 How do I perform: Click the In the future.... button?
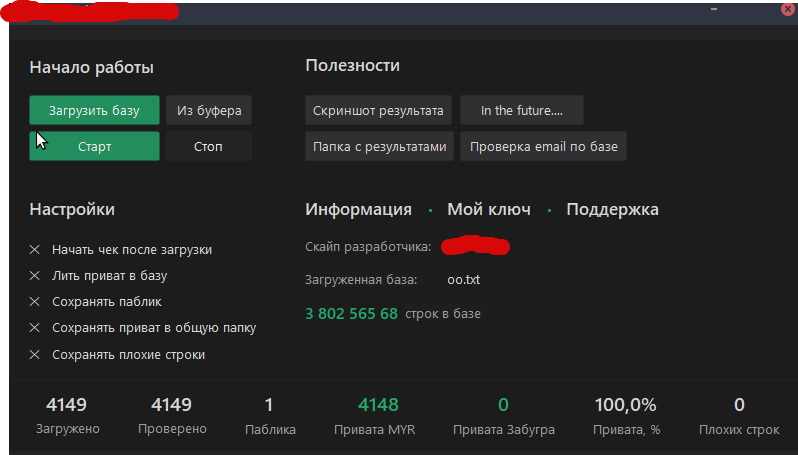click(x=521, y=110)
